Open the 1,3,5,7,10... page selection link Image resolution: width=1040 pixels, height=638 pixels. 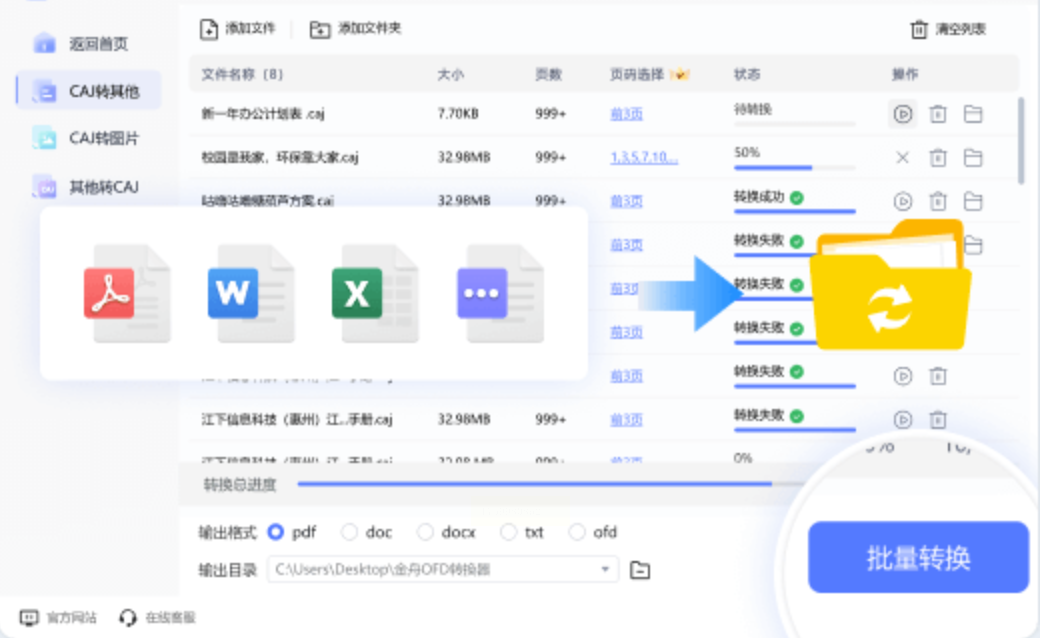(x=644, y=158)
